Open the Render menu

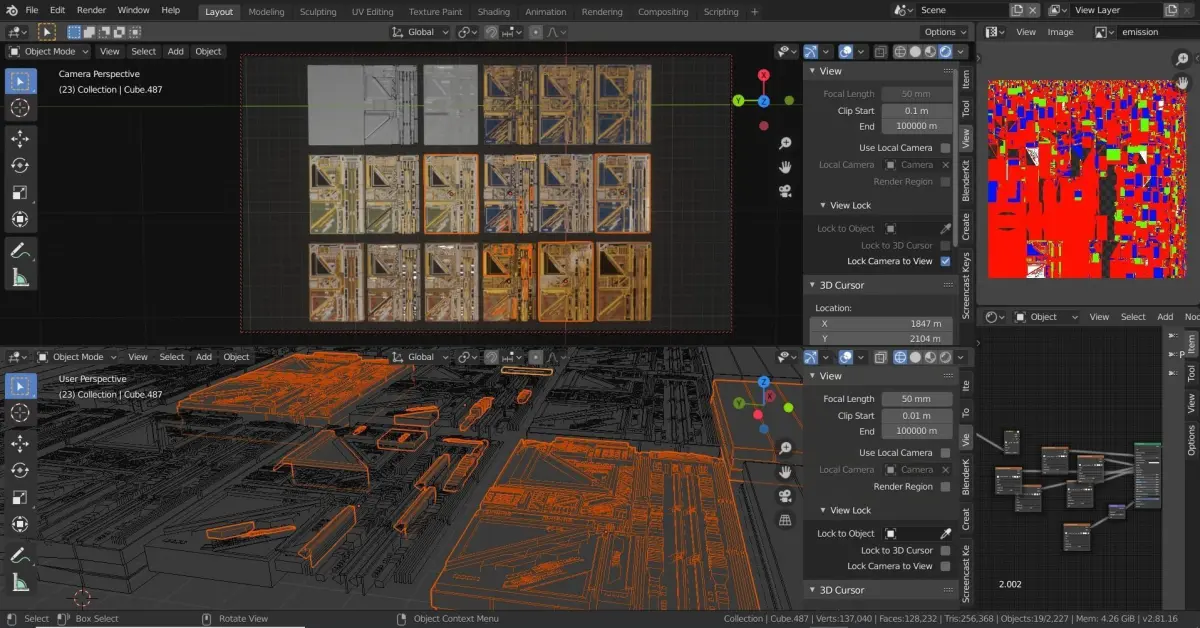point(91,10)
